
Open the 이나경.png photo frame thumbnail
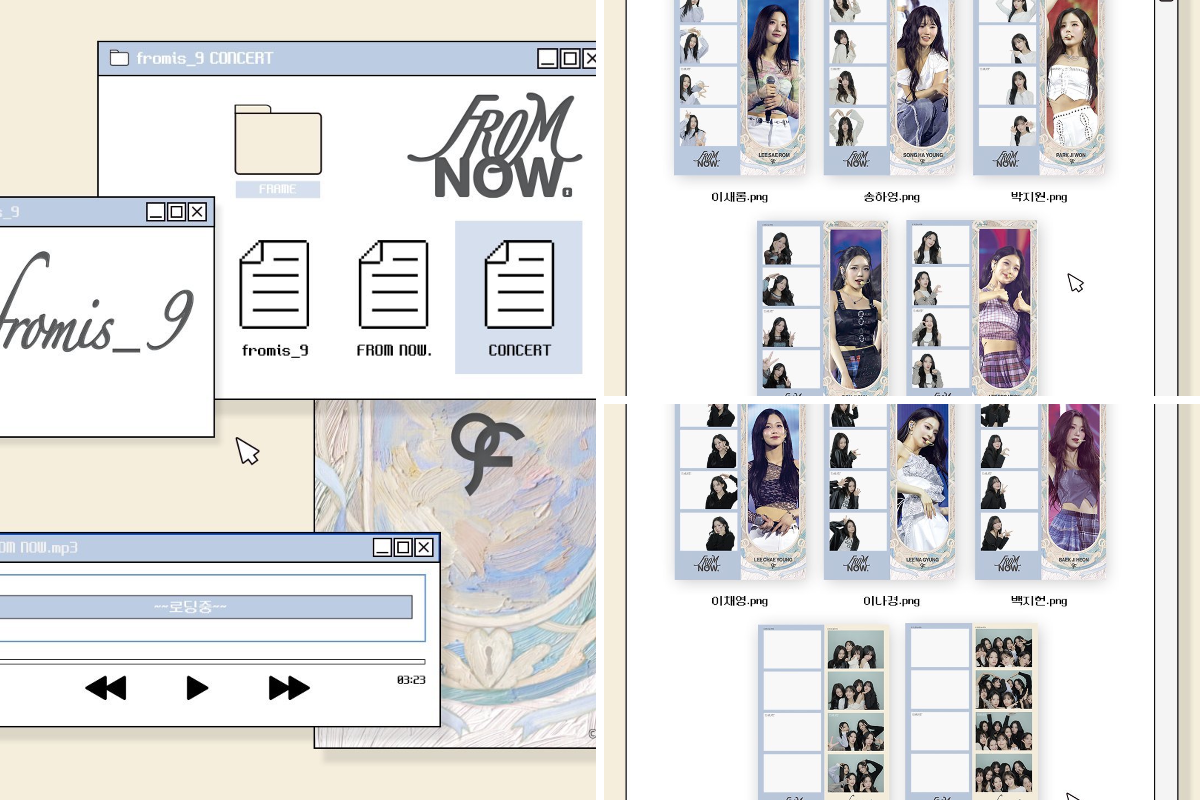coord(889,492)
